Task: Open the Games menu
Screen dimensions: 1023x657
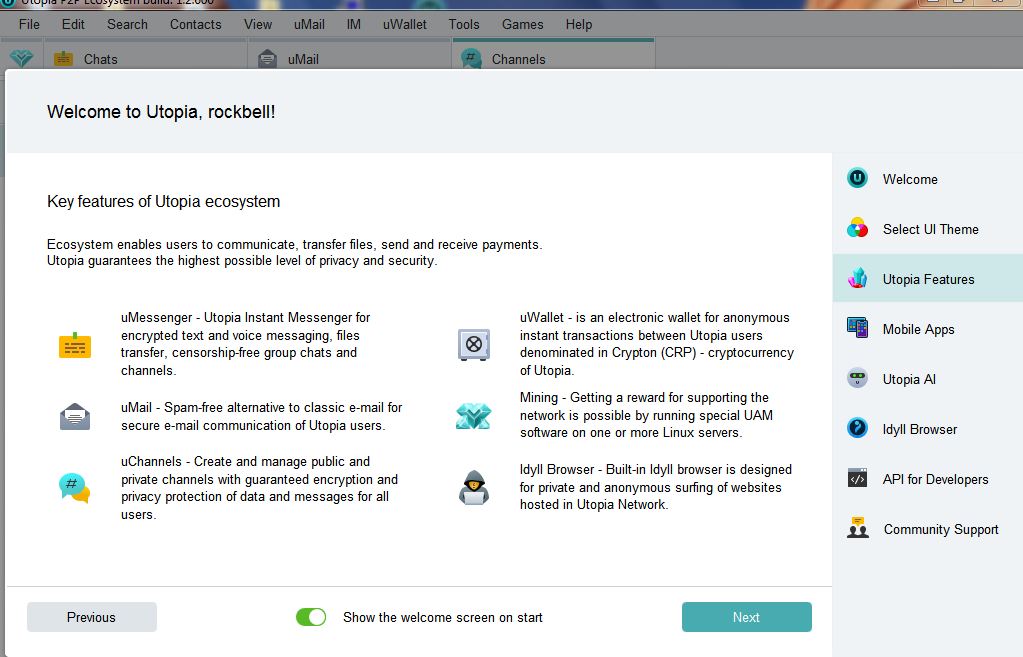Action: click(x=523, y=25)
